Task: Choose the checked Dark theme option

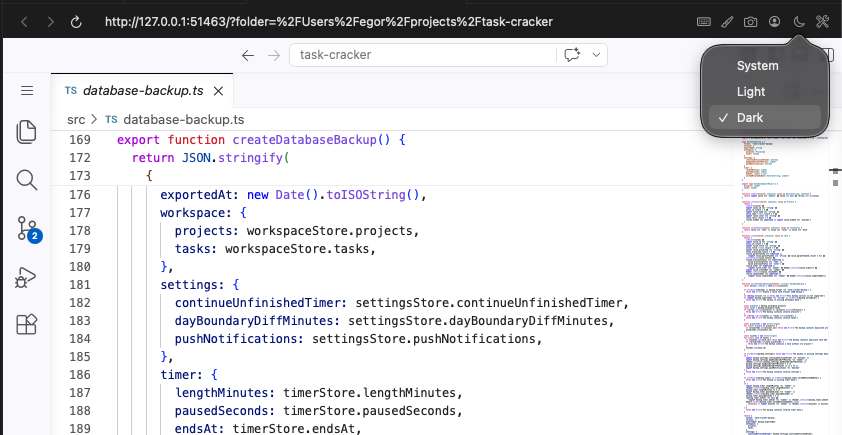Action: point(765,118)
